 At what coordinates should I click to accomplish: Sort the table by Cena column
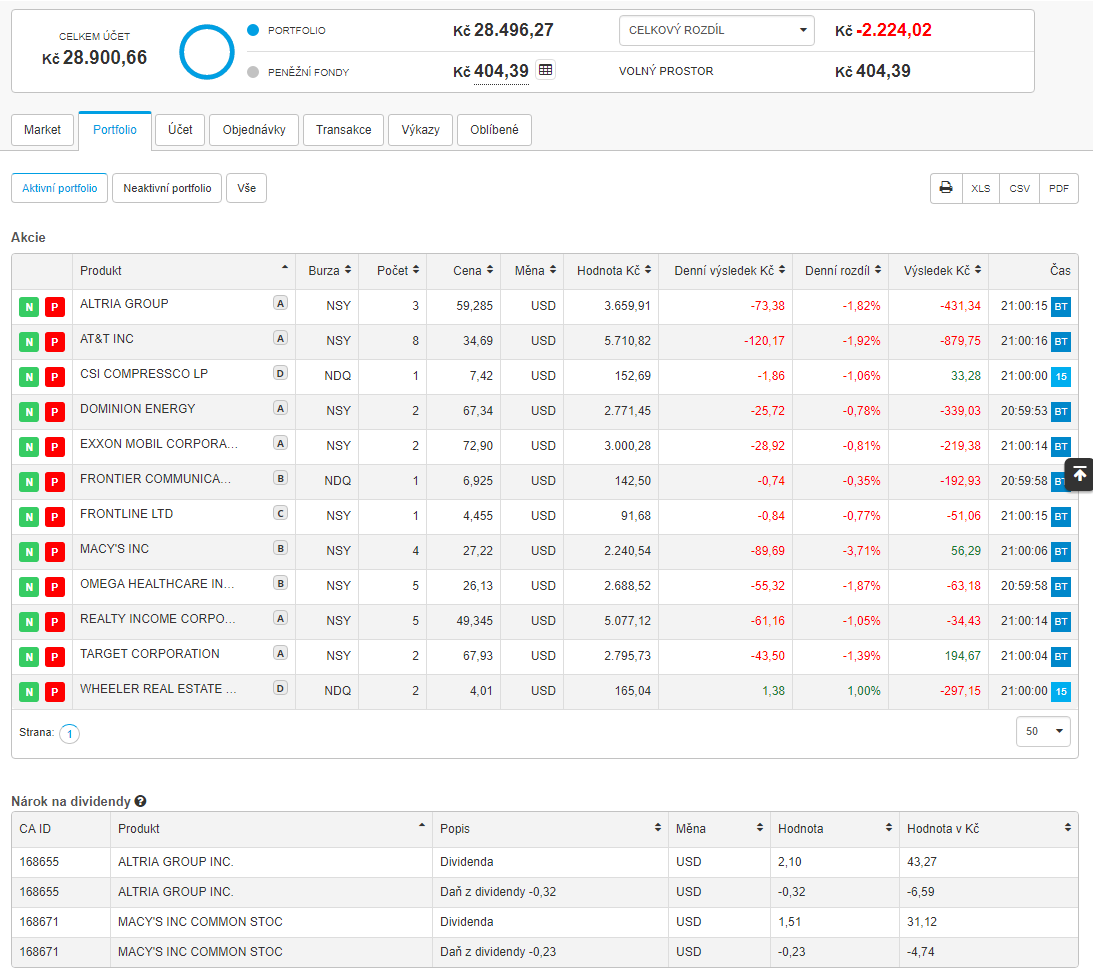pos(464,270)
